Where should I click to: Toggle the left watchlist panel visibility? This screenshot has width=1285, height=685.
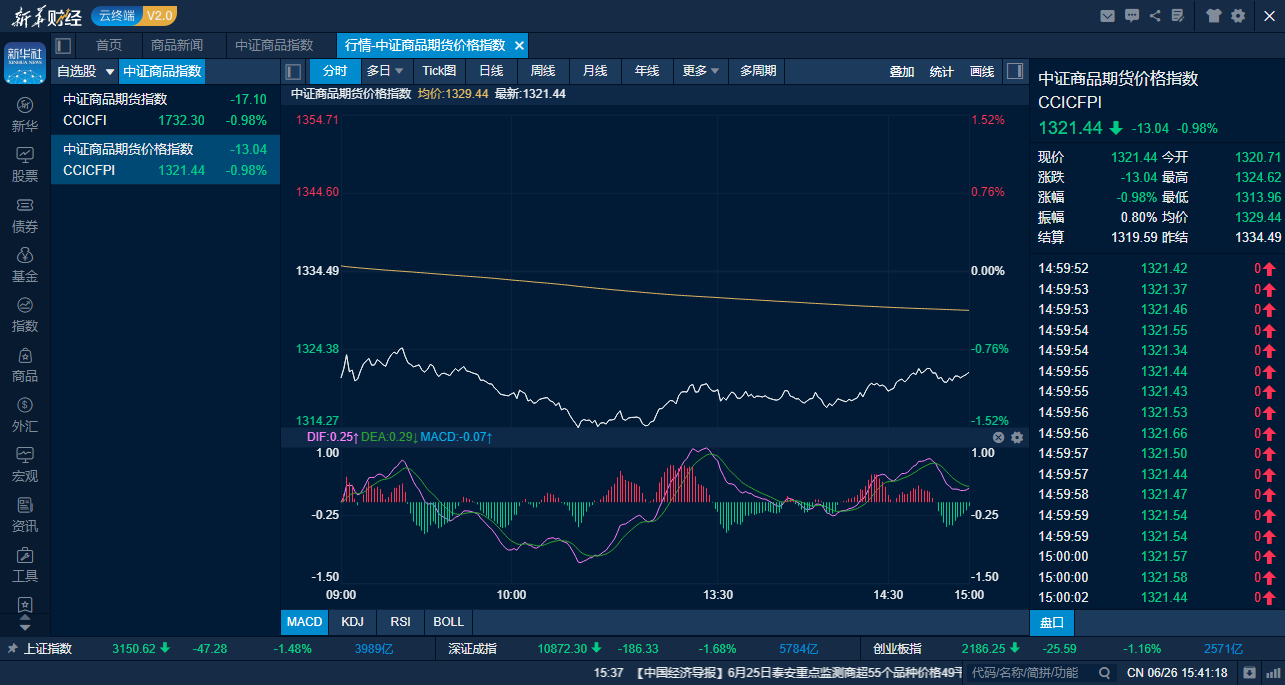[63, 45]
